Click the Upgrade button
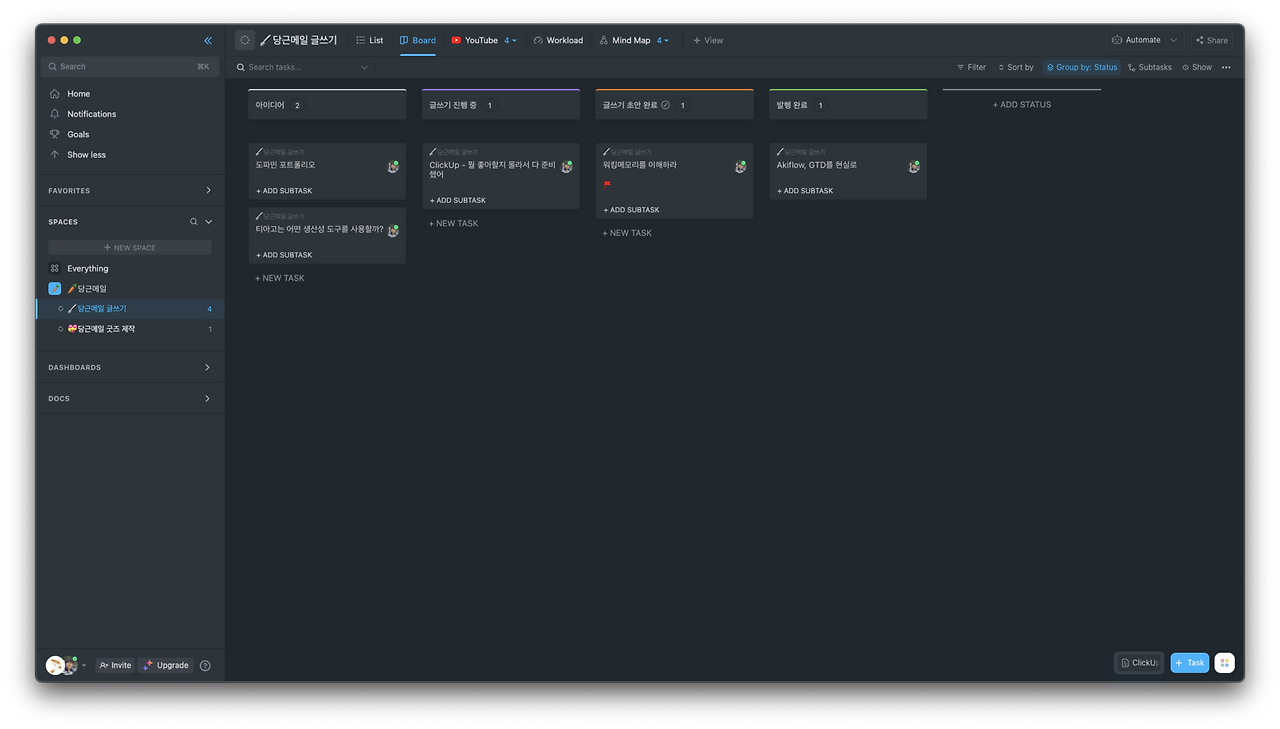This screenshot has height=729, width=1280. (x=166, y=665)
